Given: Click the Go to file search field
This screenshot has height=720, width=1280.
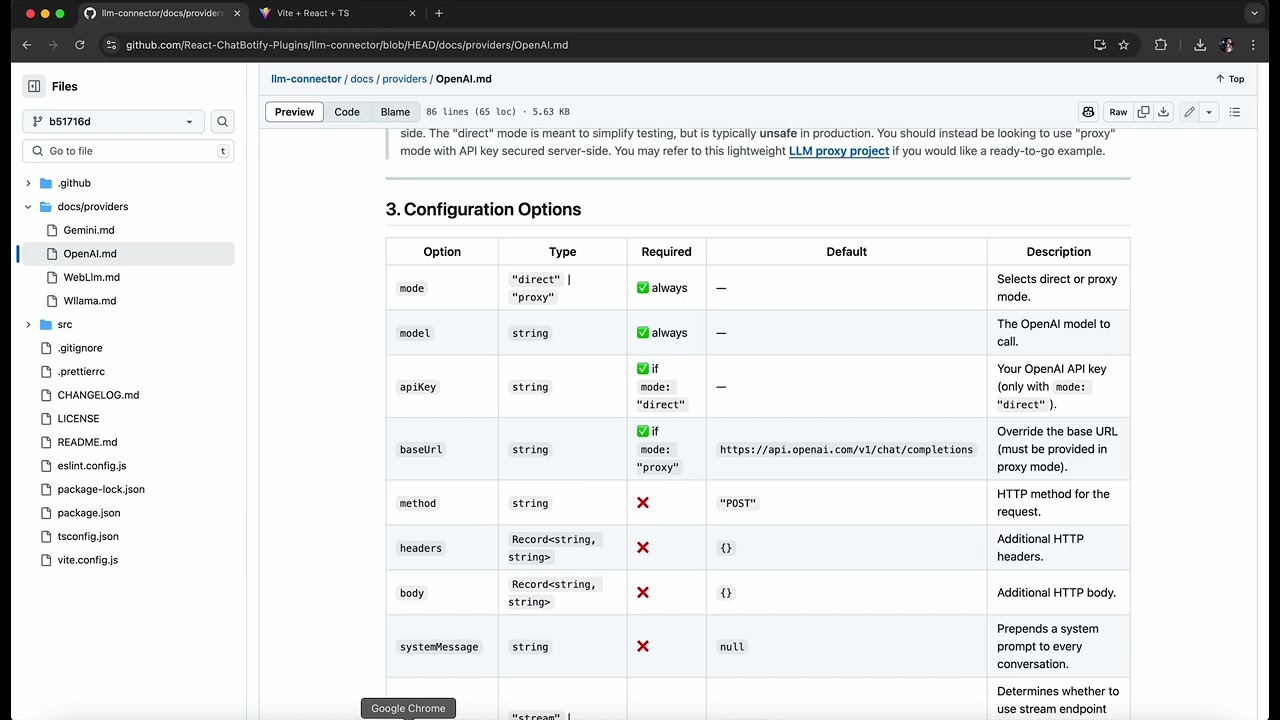Looking at the screenshot, I should 120,151.
